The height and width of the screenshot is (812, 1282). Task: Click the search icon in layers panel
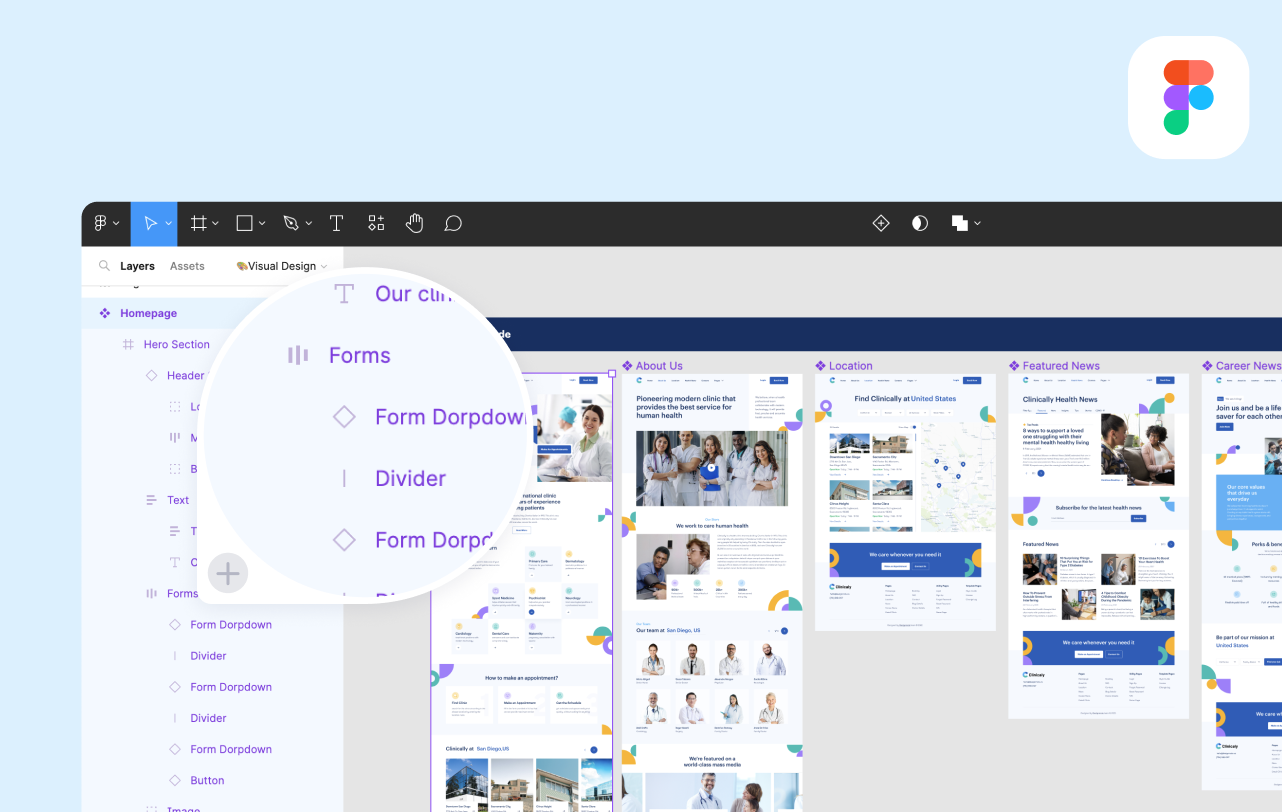(x=104, y=266)
